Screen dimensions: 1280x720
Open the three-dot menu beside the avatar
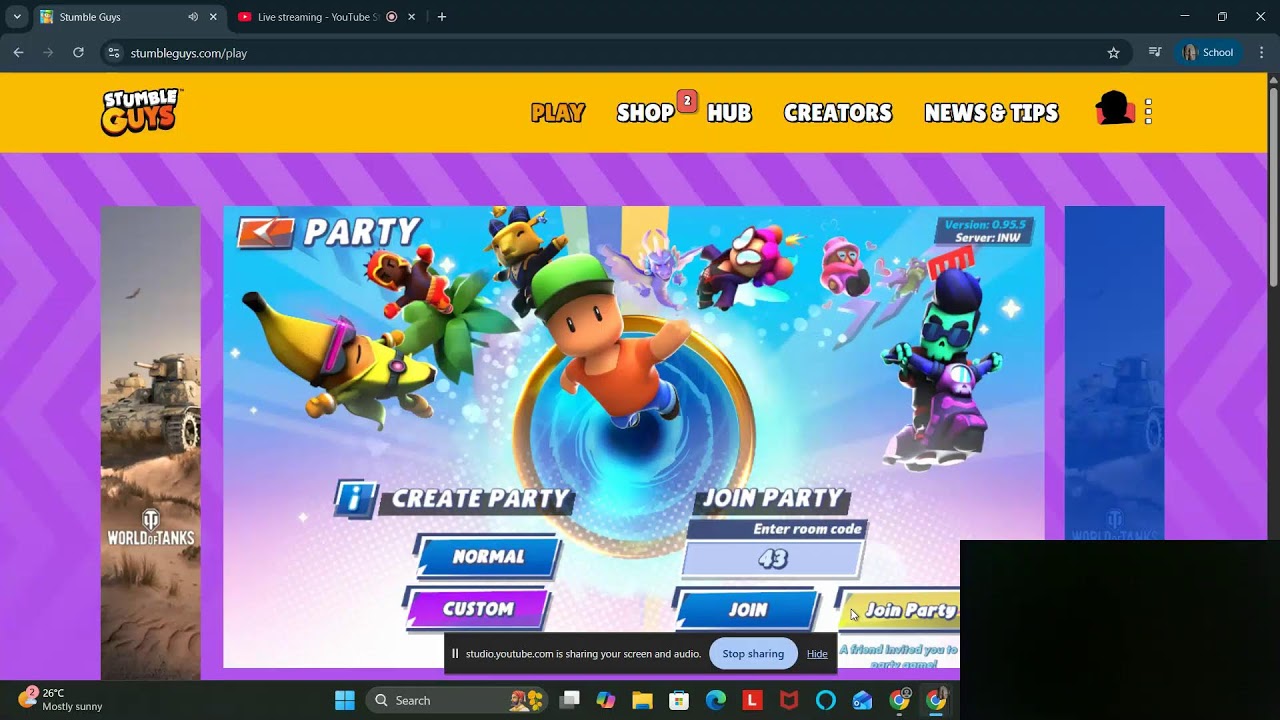pyautogui.click(x=1148, y=111)
